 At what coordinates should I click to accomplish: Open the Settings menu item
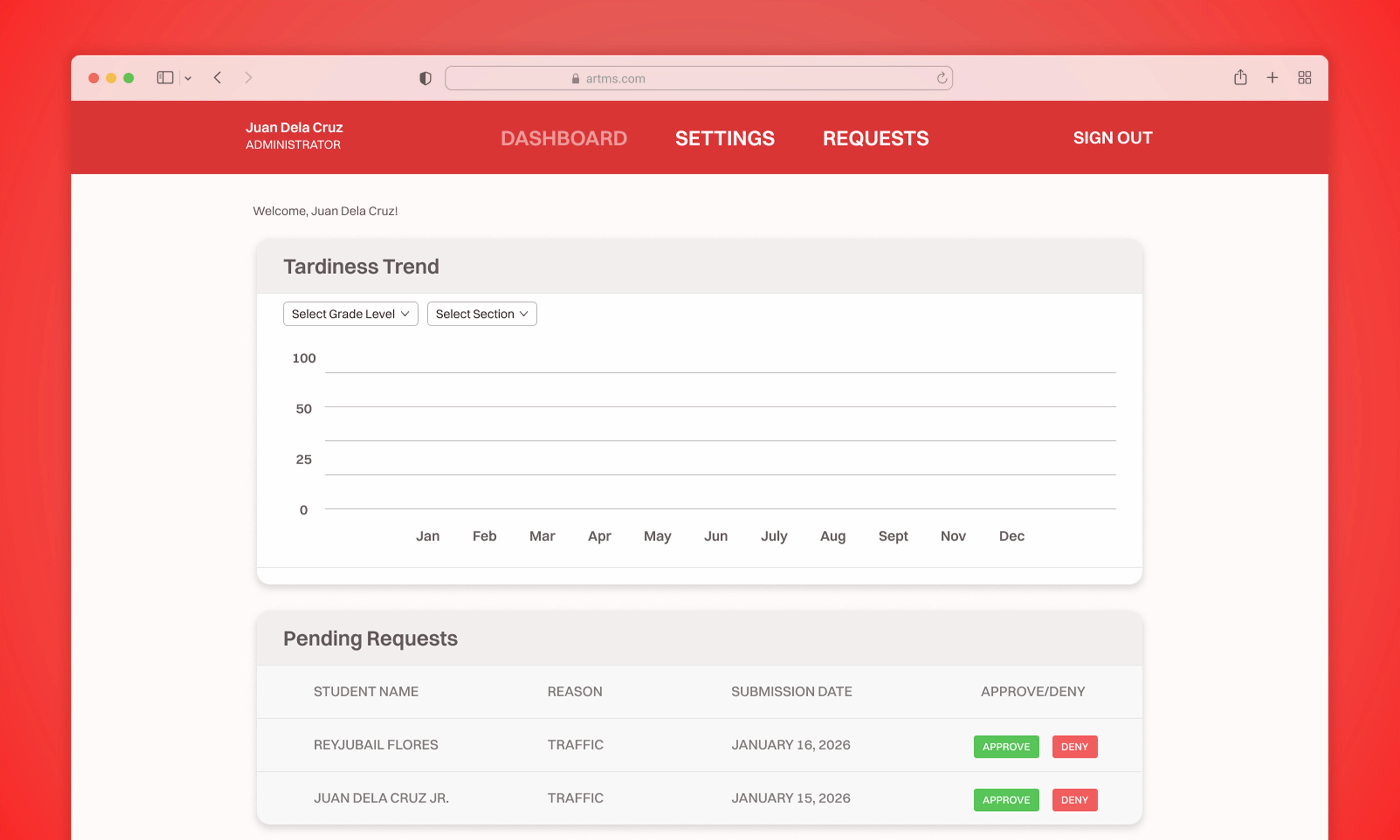tap(725, 138)
